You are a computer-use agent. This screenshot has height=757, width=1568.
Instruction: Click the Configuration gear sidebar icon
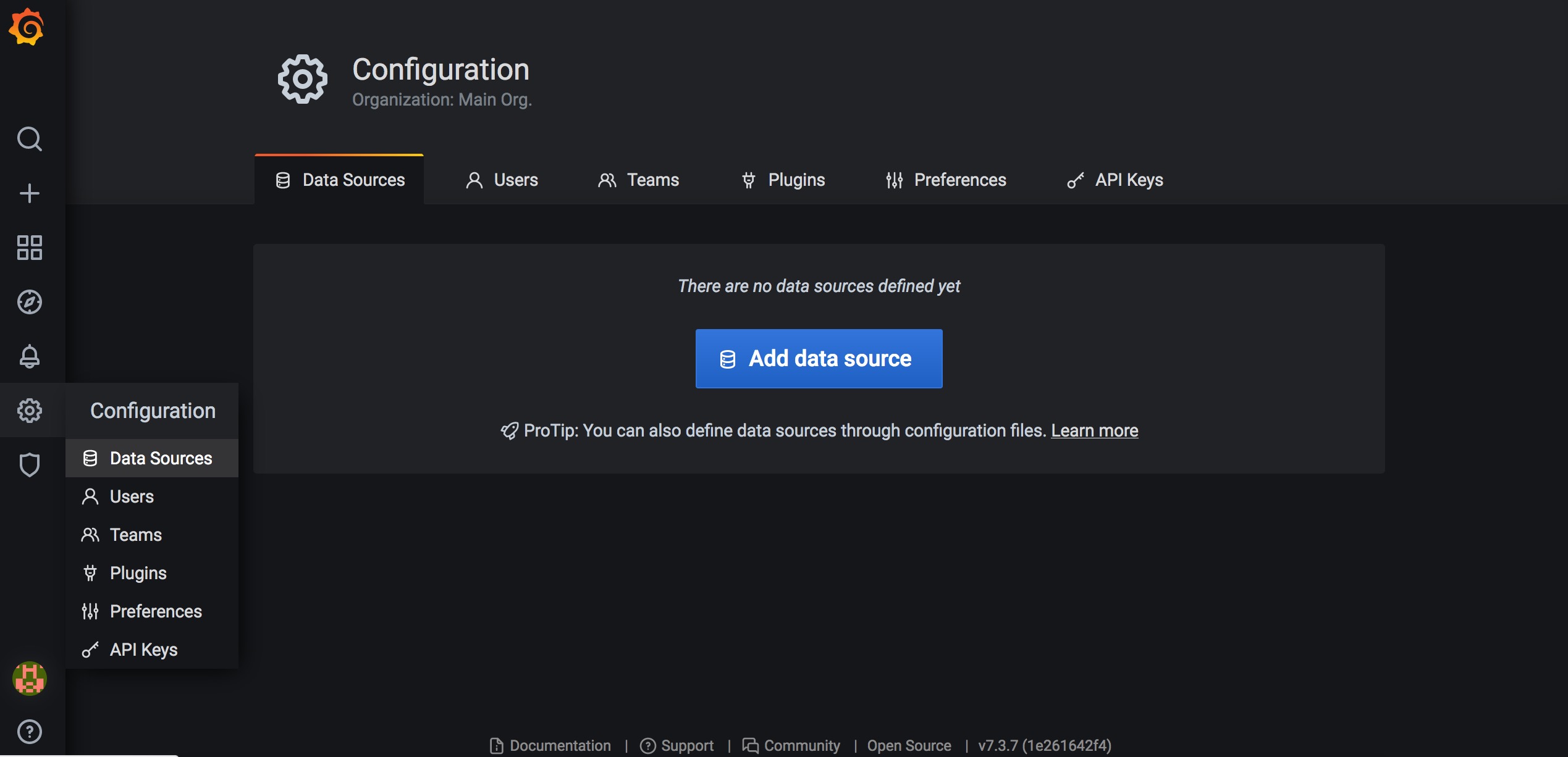click(x=29, y=411)
